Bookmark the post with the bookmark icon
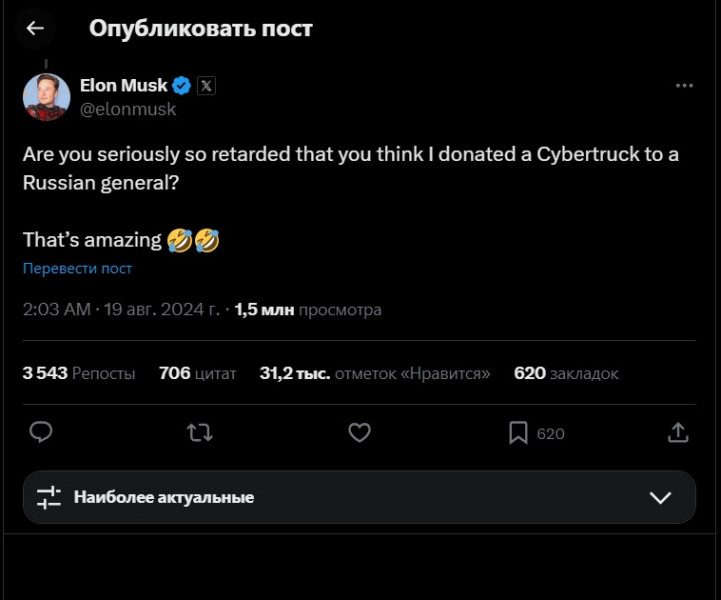Viewport: 721px width, 600px height. point(518,432)
